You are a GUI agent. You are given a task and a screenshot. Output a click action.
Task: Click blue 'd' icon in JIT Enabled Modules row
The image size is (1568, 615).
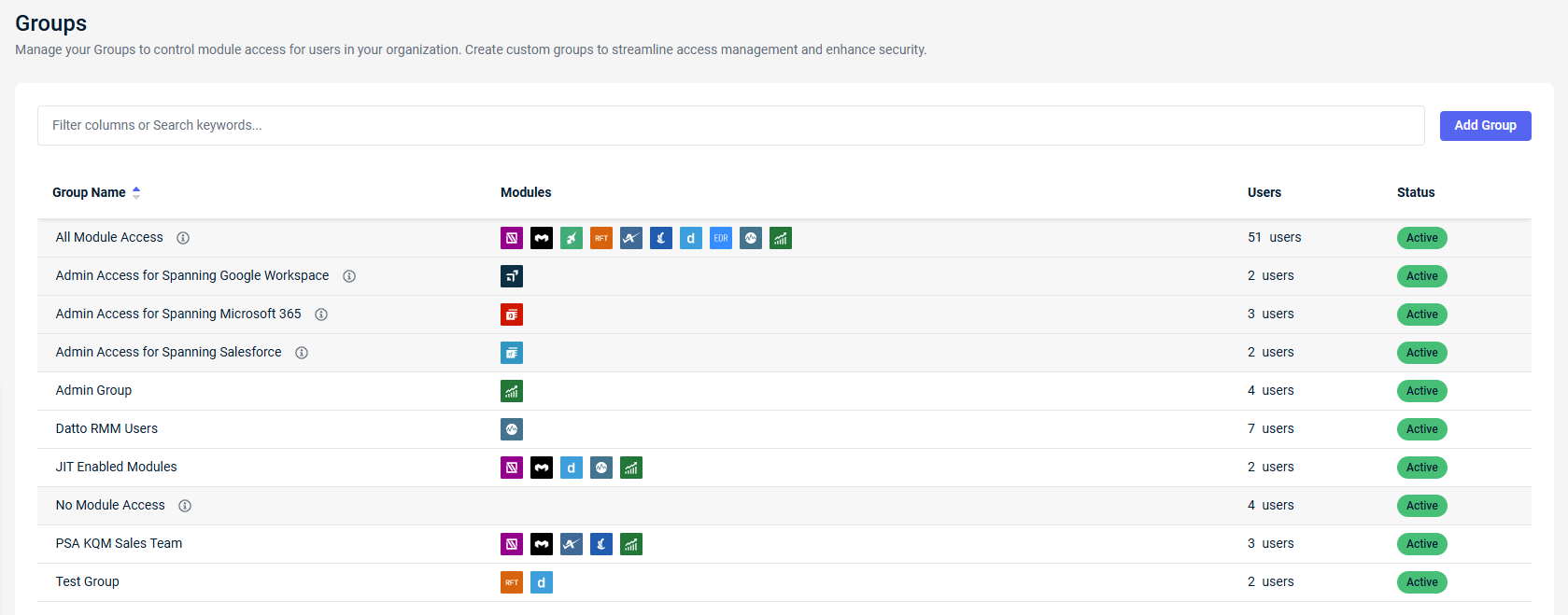coord(572,468)
